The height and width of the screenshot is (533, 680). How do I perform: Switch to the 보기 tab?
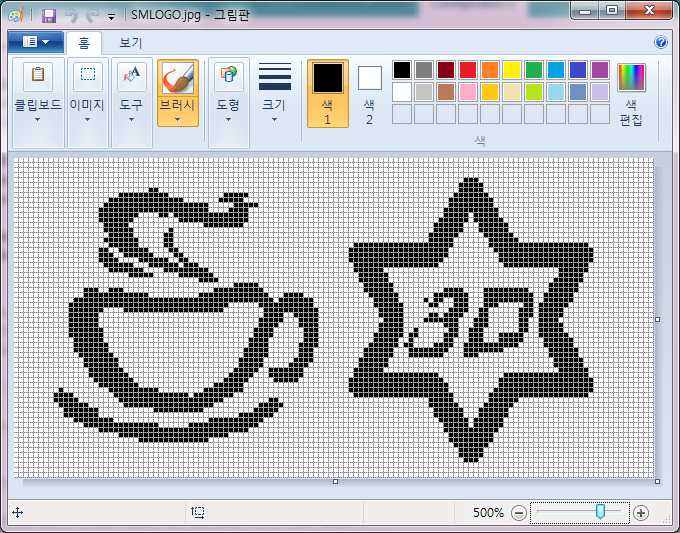tap(131, 43)
